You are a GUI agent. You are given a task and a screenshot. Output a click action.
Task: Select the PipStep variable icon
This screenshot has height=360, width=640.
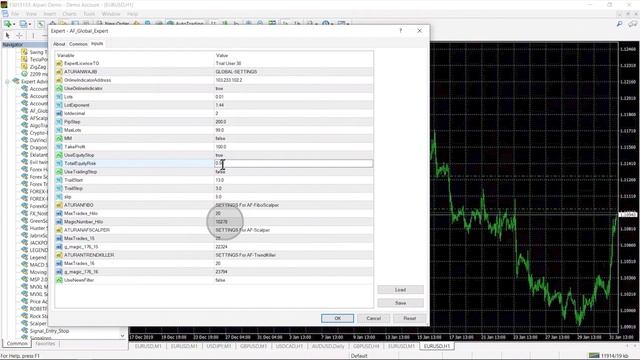click(x=59, y=122)
